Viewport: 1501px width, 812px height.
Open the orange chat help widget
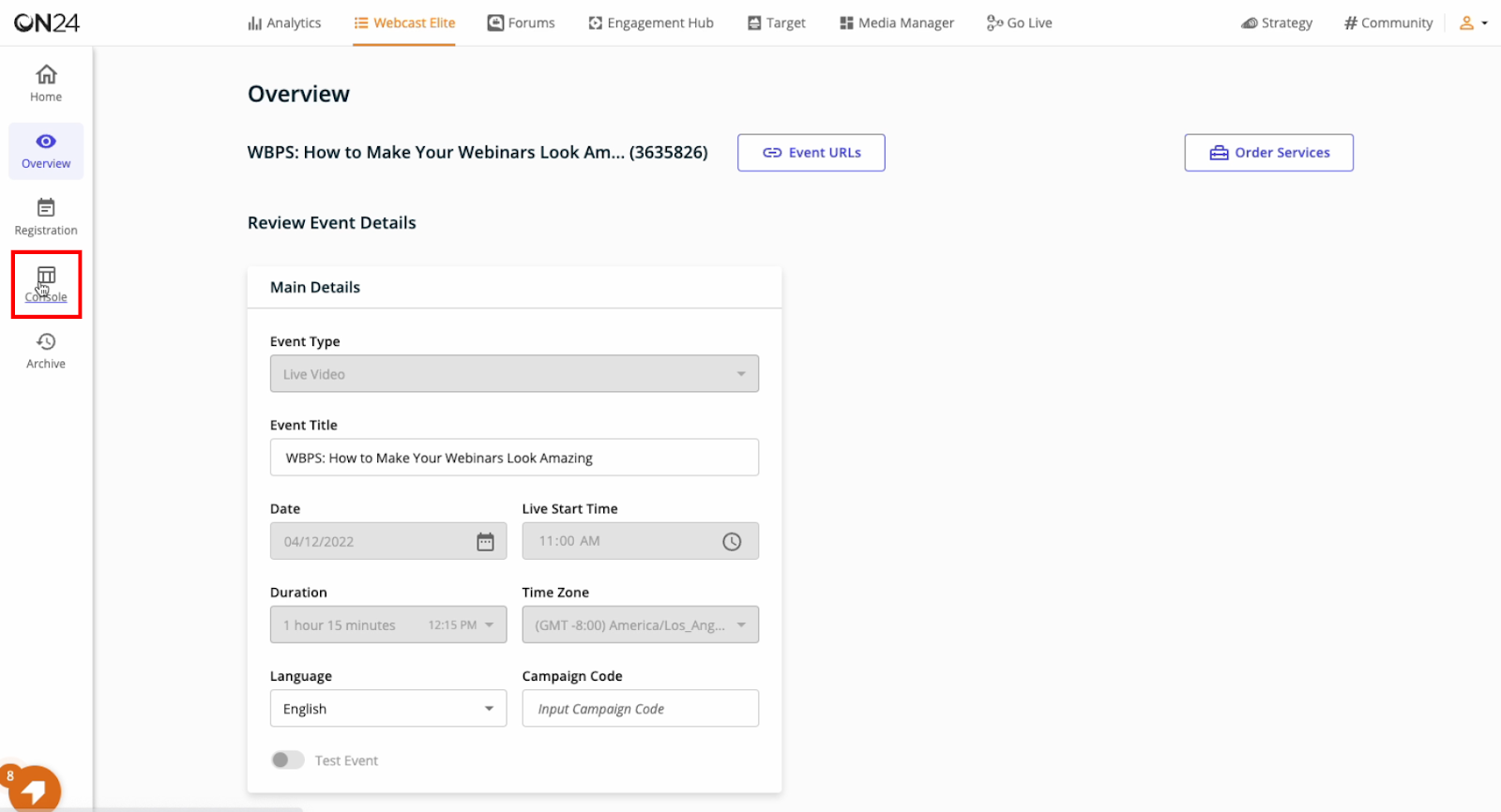click(35, 789)
